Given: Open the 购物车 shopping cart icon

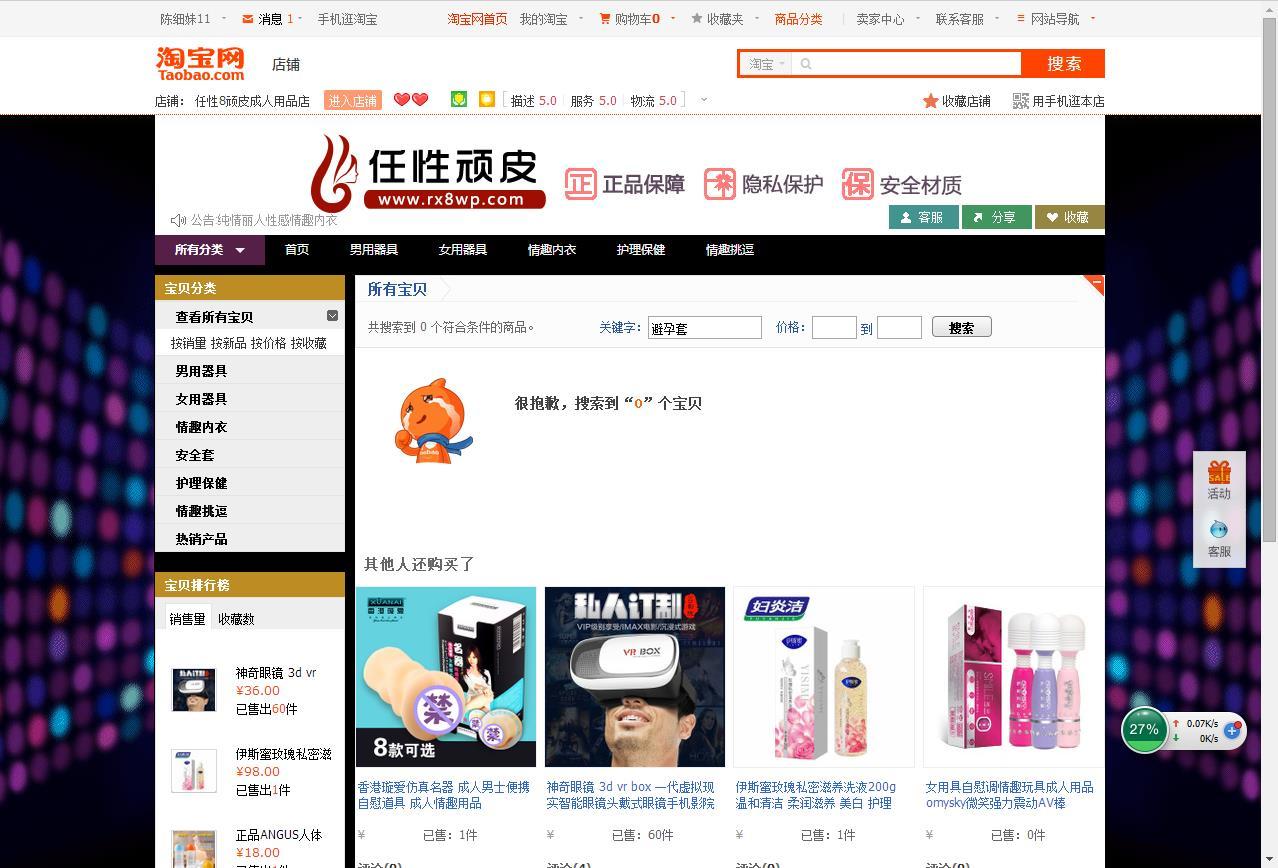Looking at the screenshot, I should click(x=605, y=18).
